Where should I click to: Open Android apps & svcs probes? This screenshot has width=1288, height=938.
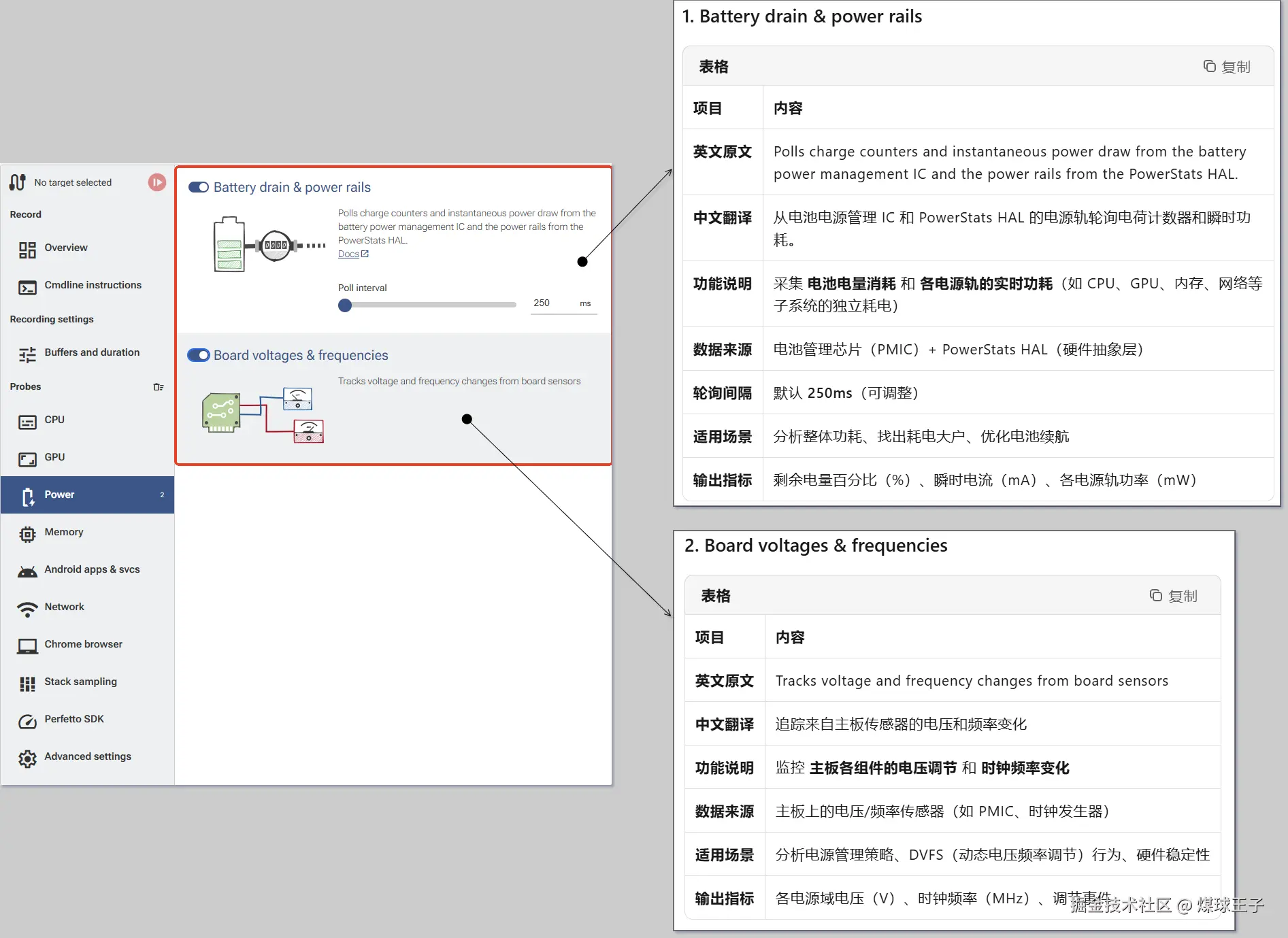[91, 569]
